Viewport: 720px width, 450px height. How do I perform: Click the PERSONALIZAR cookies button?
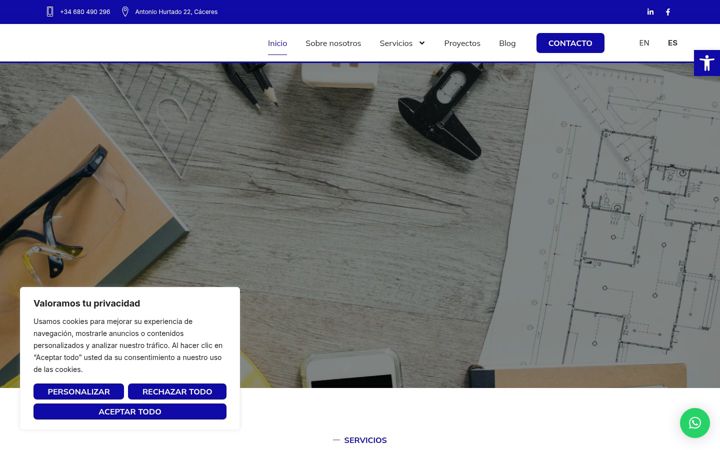79,391
